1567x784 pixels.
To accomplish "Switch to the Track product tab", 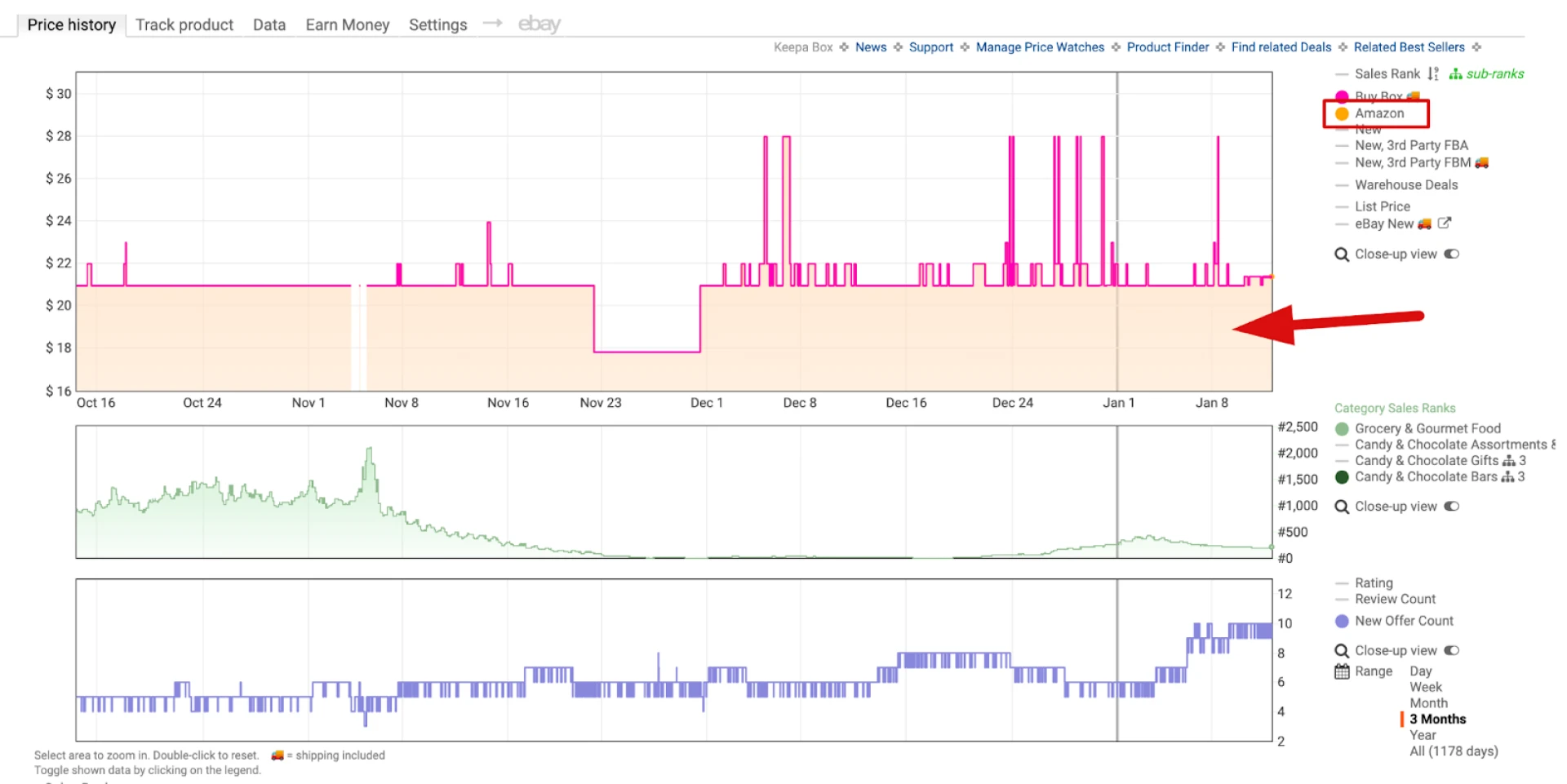I will [x=184, y=24].
